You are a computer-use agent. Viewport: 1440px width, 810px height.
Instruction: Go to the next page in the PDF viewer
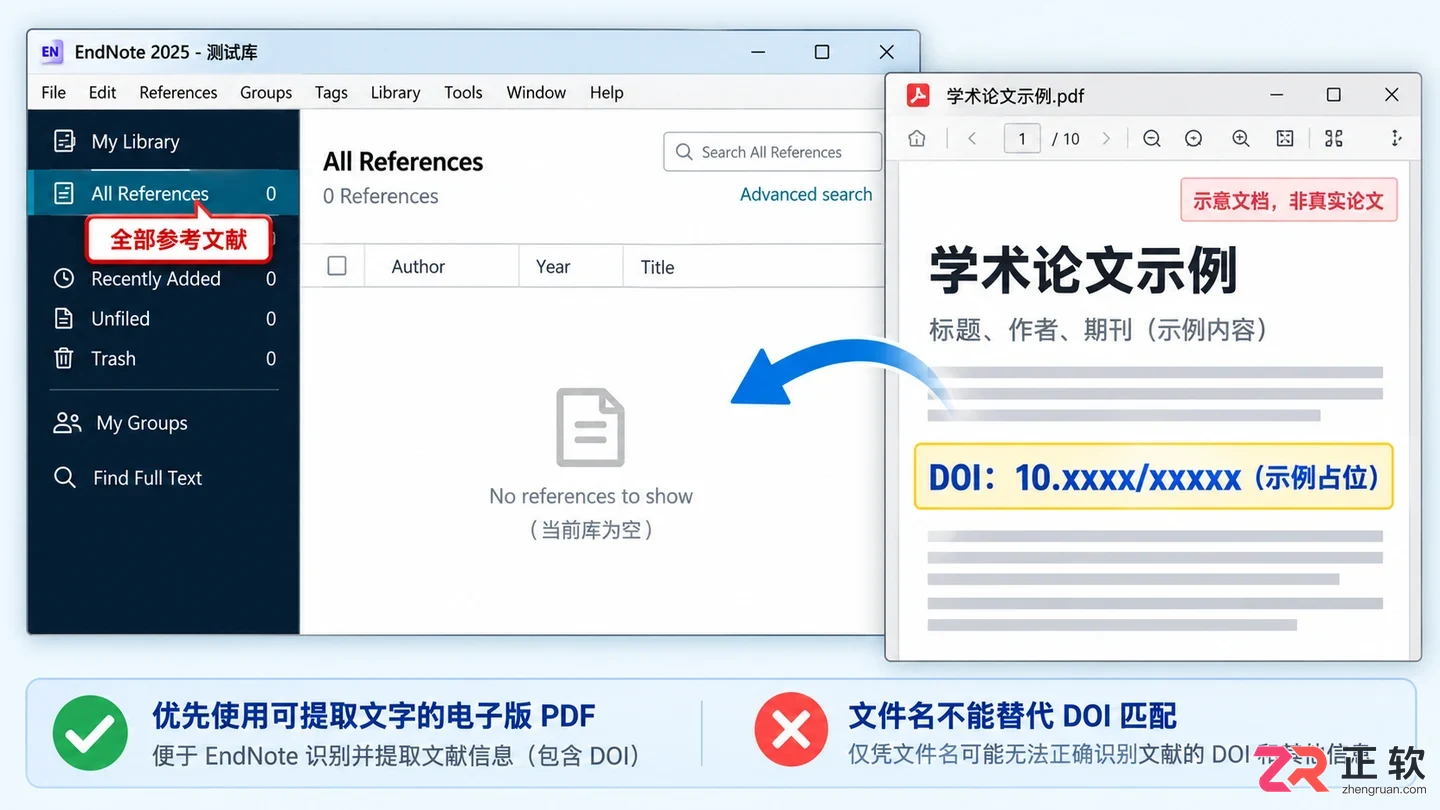1106,139
